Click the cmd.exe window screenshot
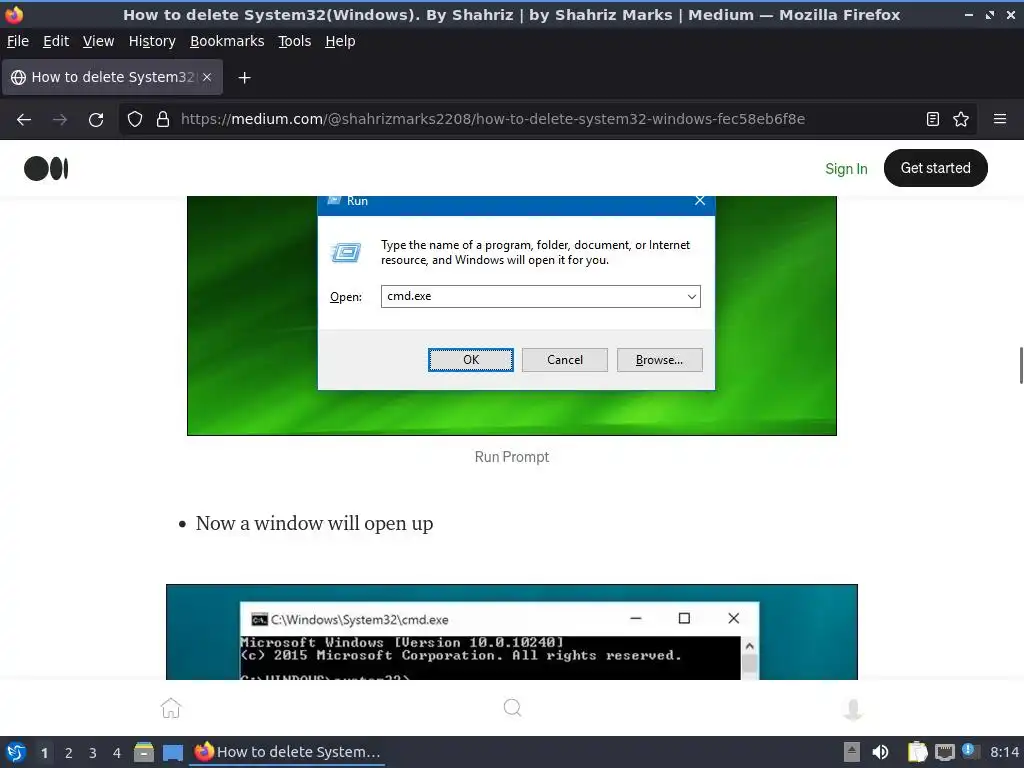 [511, 632]
